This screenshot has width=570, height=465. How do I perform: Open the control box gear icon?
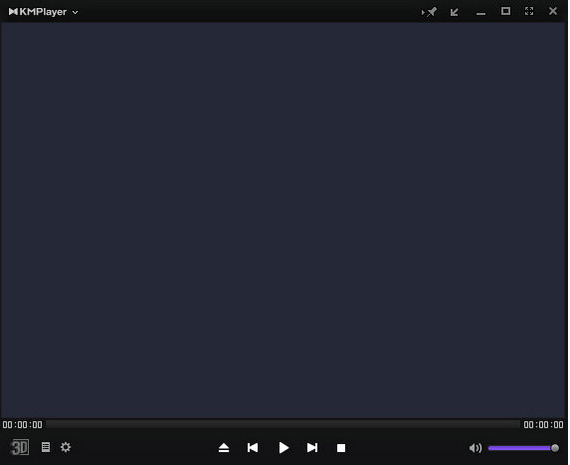(x=66, y=447)
